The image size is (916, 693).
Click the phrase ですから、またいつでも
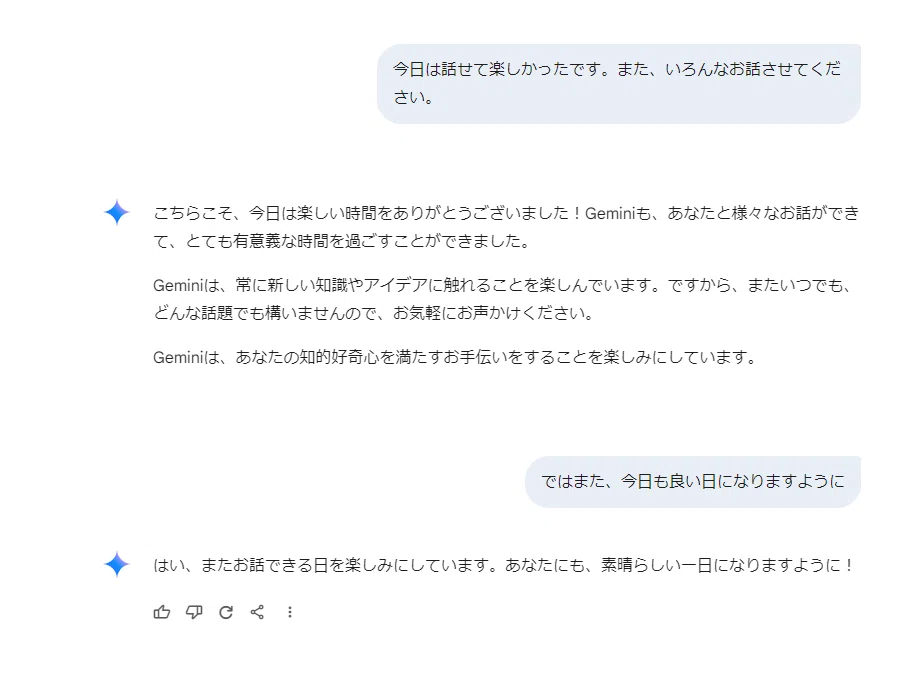(755, 285)
